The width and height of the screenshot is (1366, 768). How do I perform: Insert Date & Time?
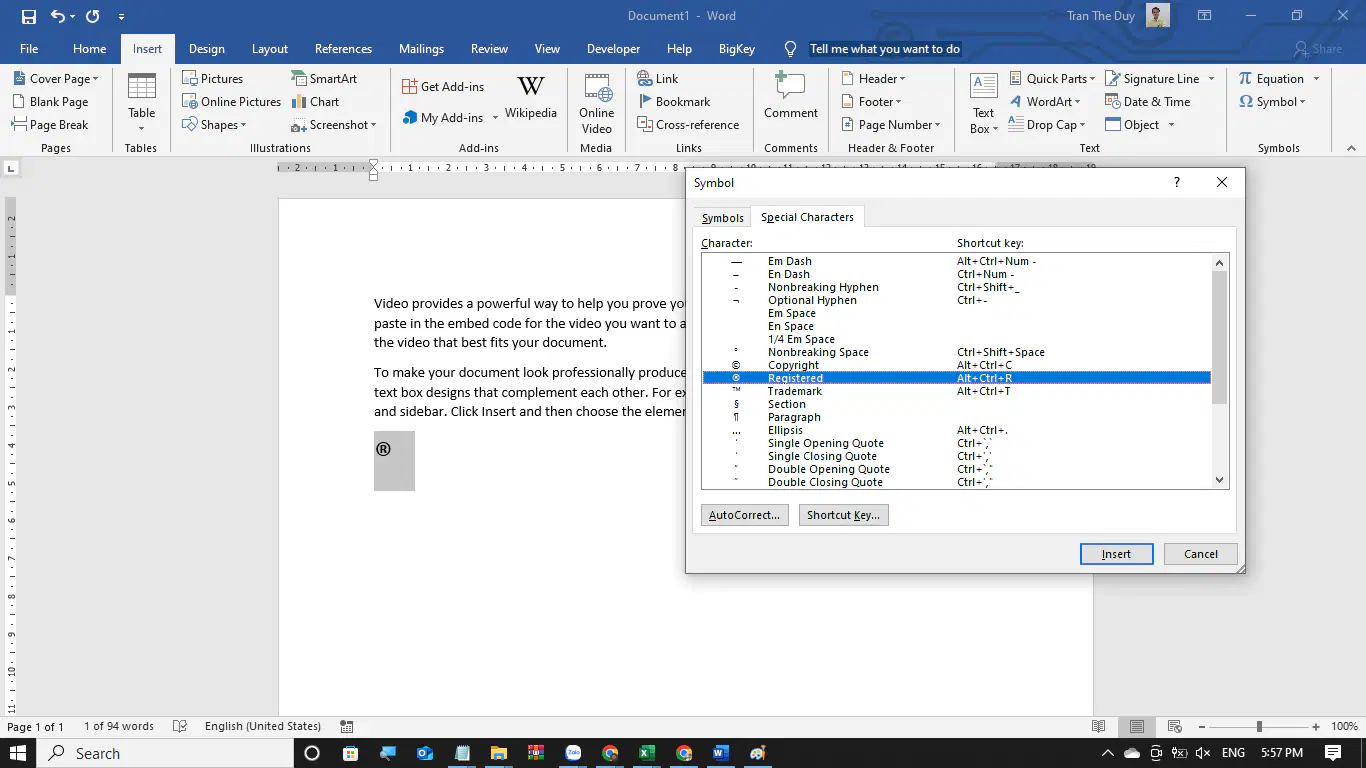coord(1148,102)
